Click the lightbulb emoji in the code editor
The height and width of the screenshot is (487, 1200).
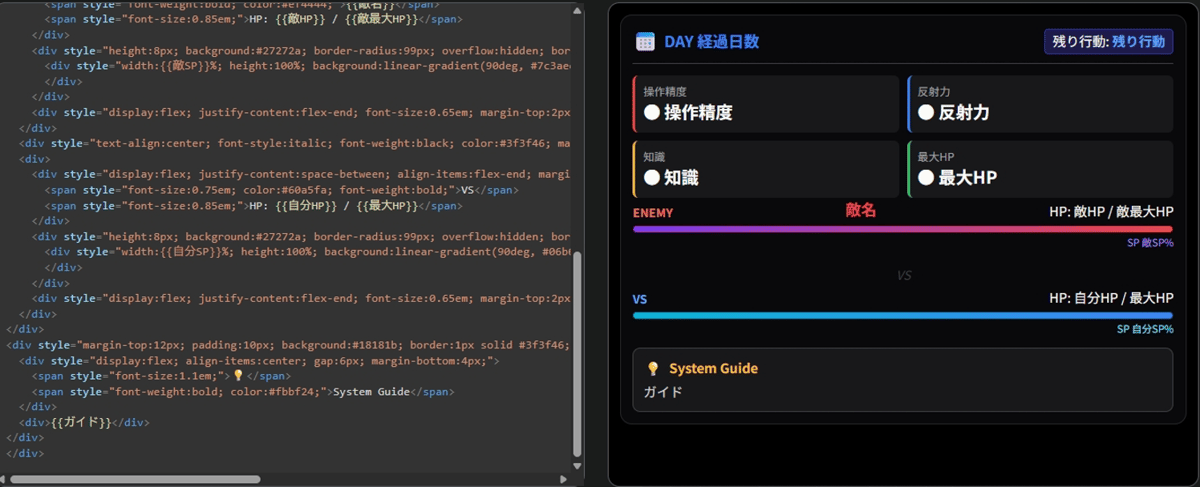click(x=238, y=376)
